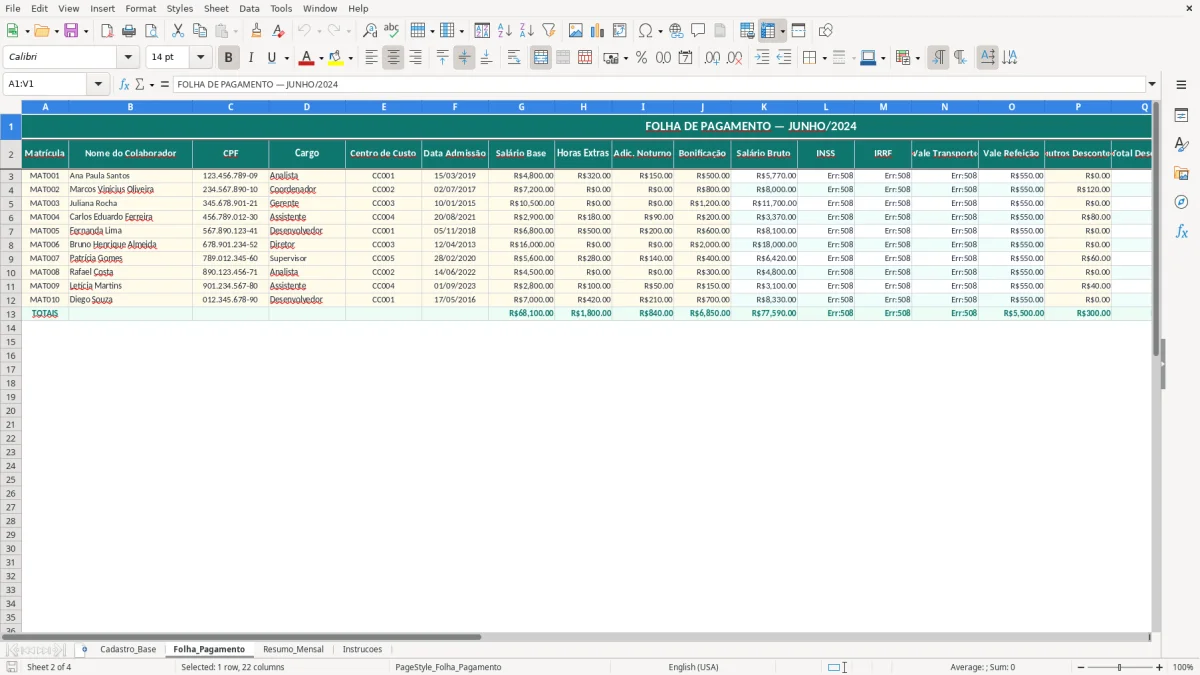The width and height of the screenshot is (1200, 675).
Task: Toggle Align Left
Action: 371,58
